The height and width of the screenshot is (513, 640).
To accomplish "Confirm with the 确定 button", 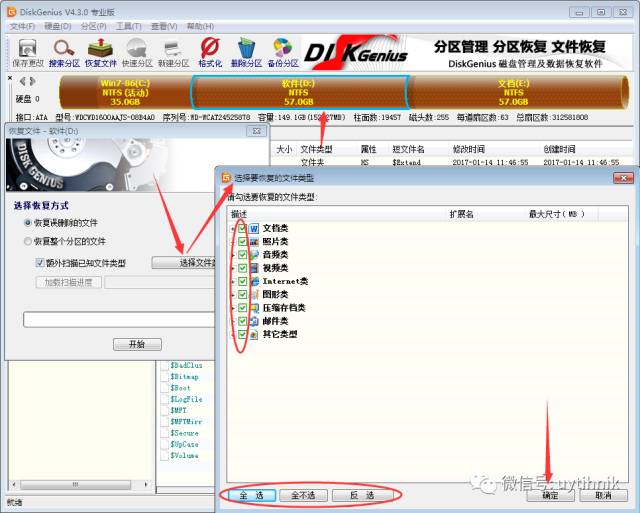I will click(x=550, y=495).
